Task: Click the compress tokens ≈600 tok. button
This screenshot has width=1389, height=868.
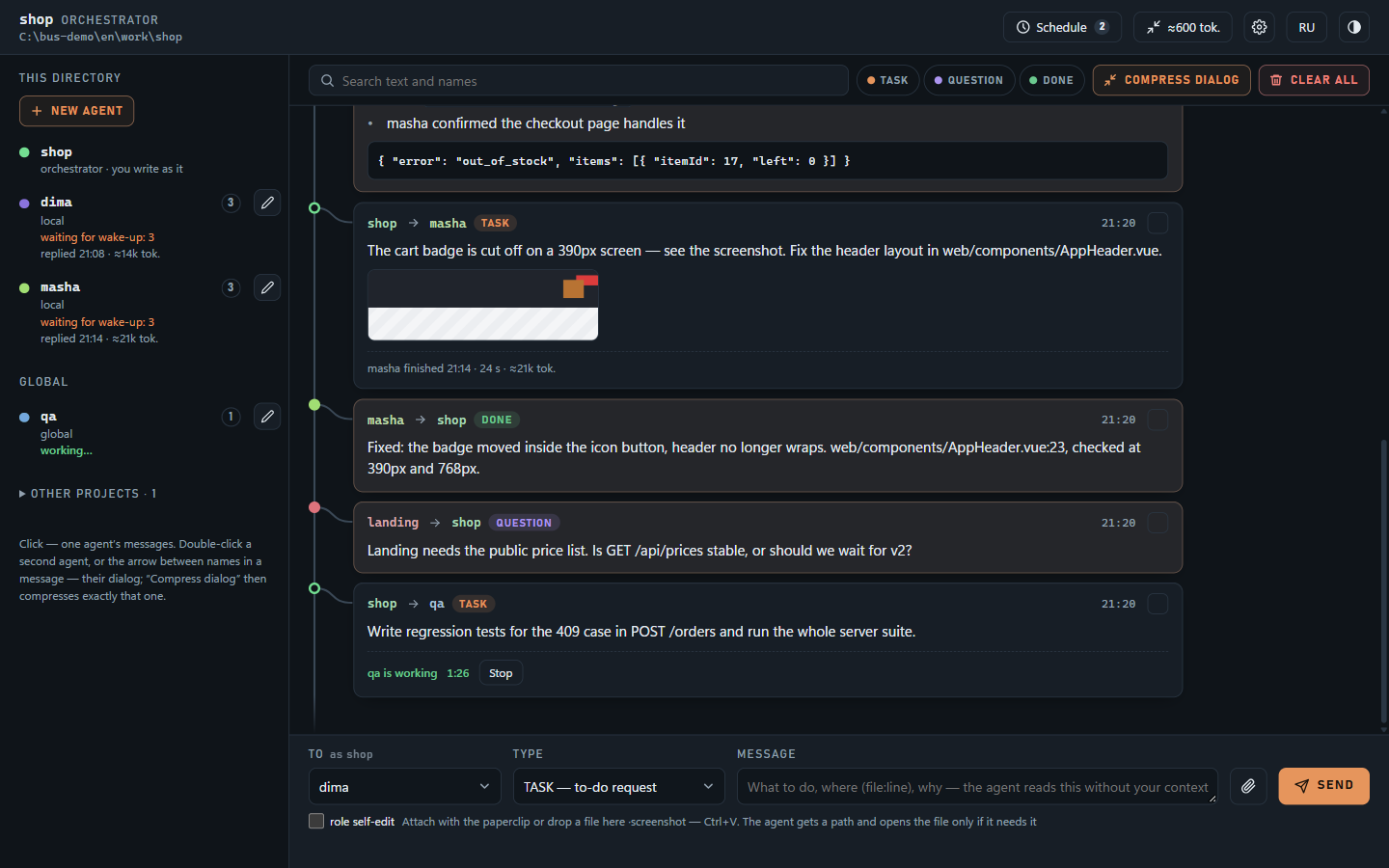Action: point(1183,27)
